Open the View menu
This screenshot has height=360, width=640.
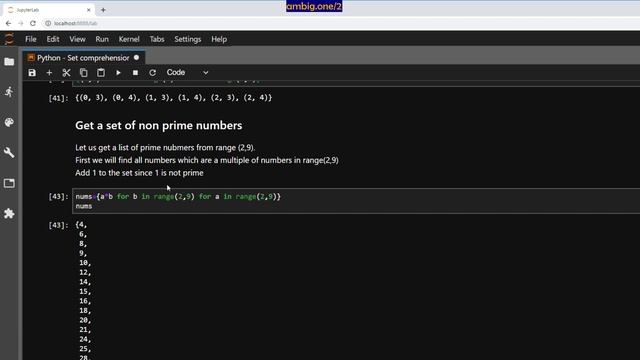click(x=77, y=39)
